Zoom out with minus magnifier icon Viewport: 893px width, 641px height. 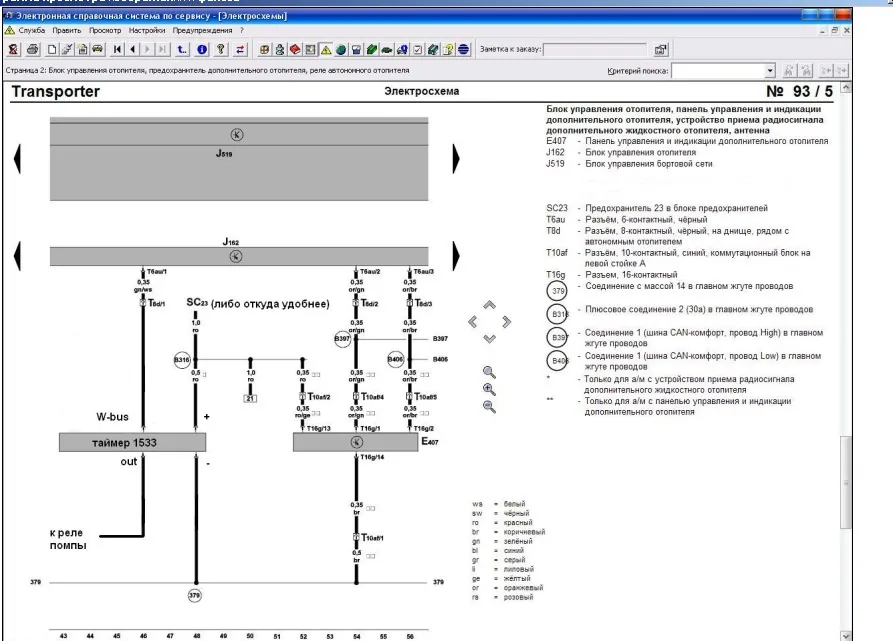click(489, 406)
